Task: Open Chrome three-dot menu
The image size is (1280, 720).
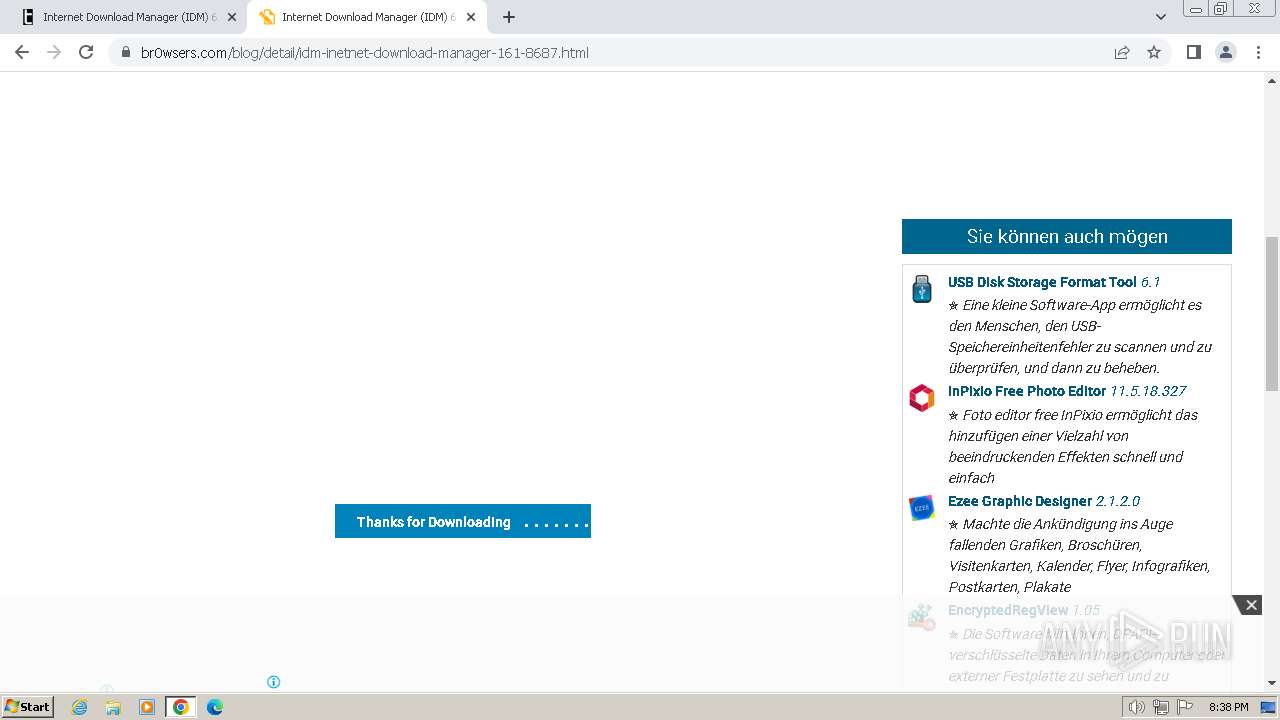Action: coord(1259,52)
